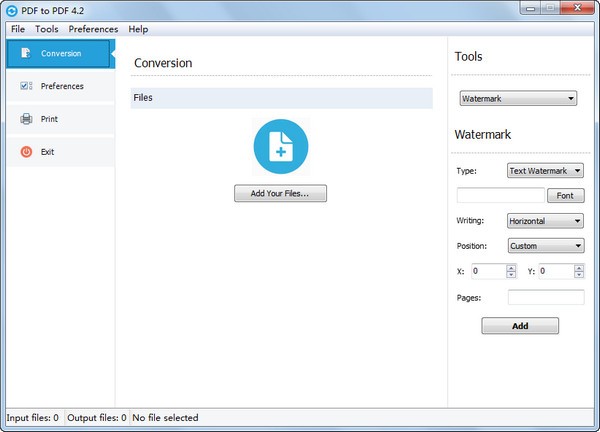Open the Tools Watermark dropdown
The width and height of the screenshot is (600, 432).
[518, 99]
